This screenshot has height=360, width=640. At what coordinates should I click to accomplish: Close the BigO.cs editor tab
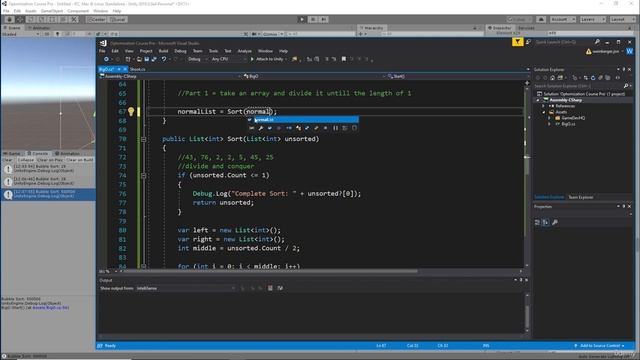[125, 69]
